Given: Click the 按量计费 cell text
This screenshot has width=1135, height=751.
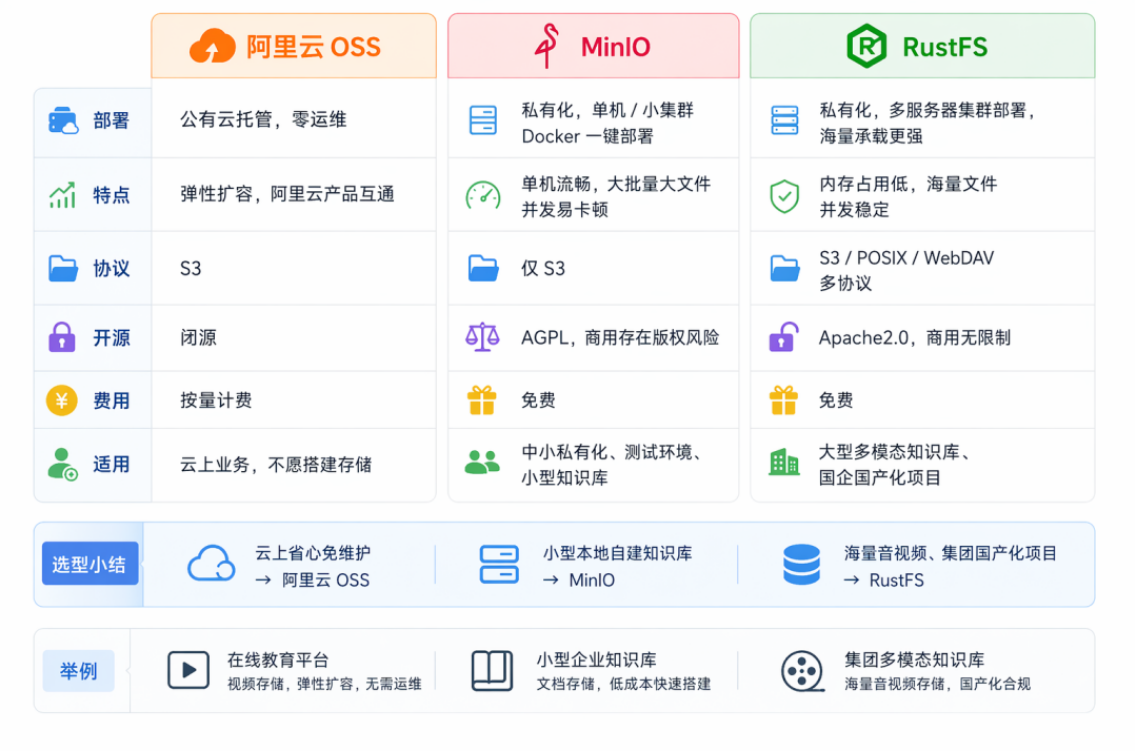Looking at the screenshot, I should coord(216,400).
